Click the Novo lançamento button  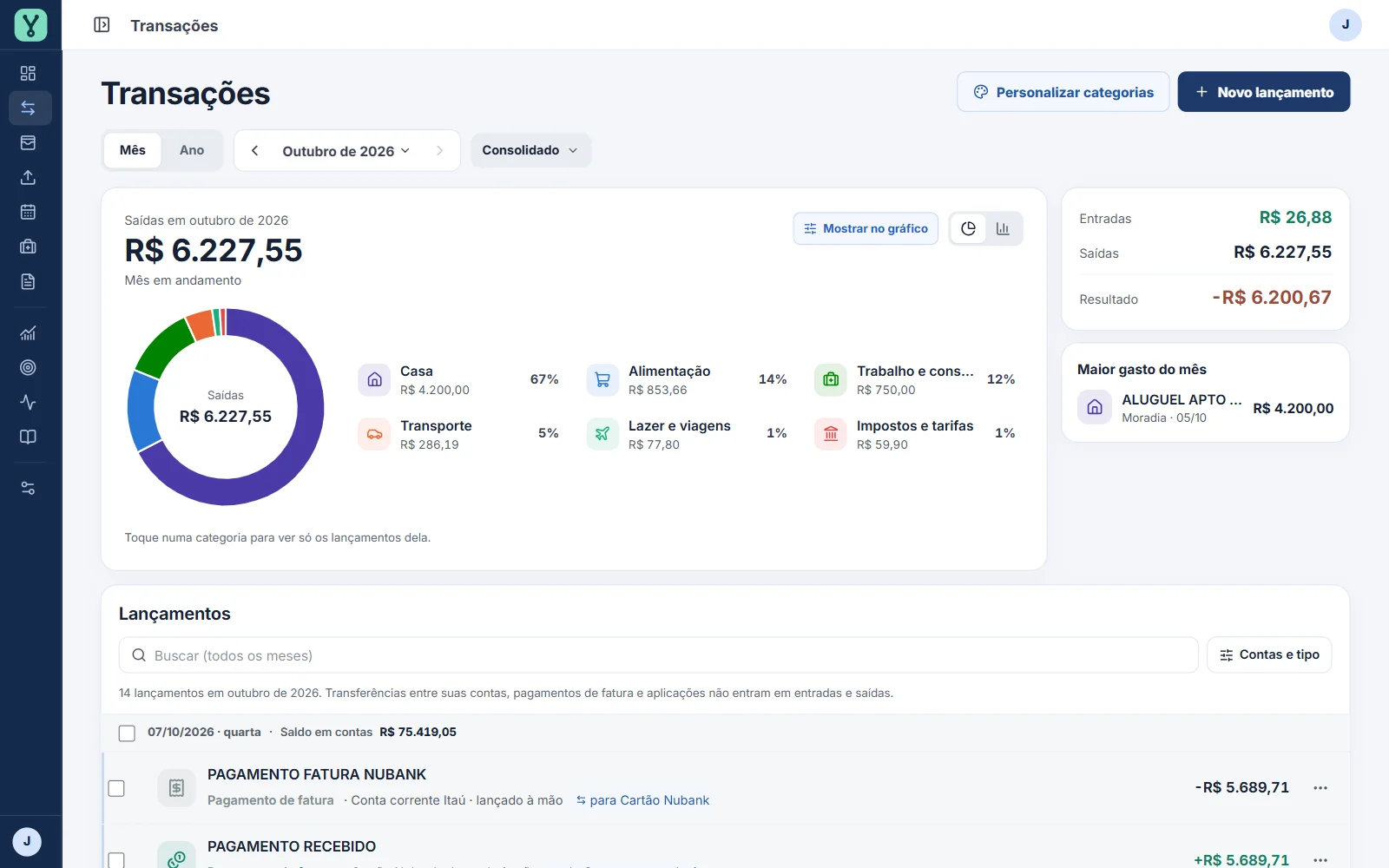pyautogui.click(x=1264, y=92)
